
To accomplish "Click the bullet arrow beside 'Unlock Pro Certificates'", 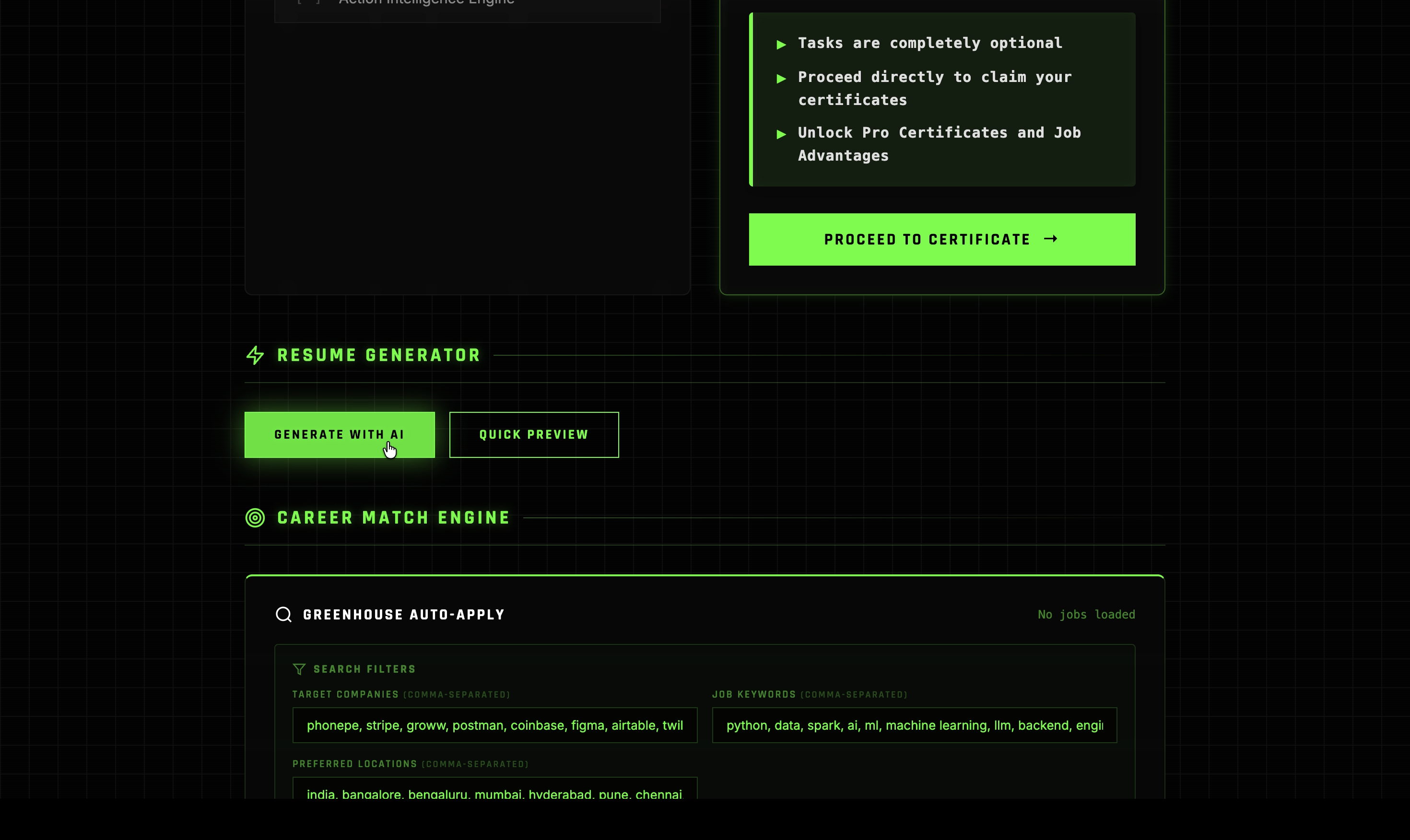I will point(782,134).
